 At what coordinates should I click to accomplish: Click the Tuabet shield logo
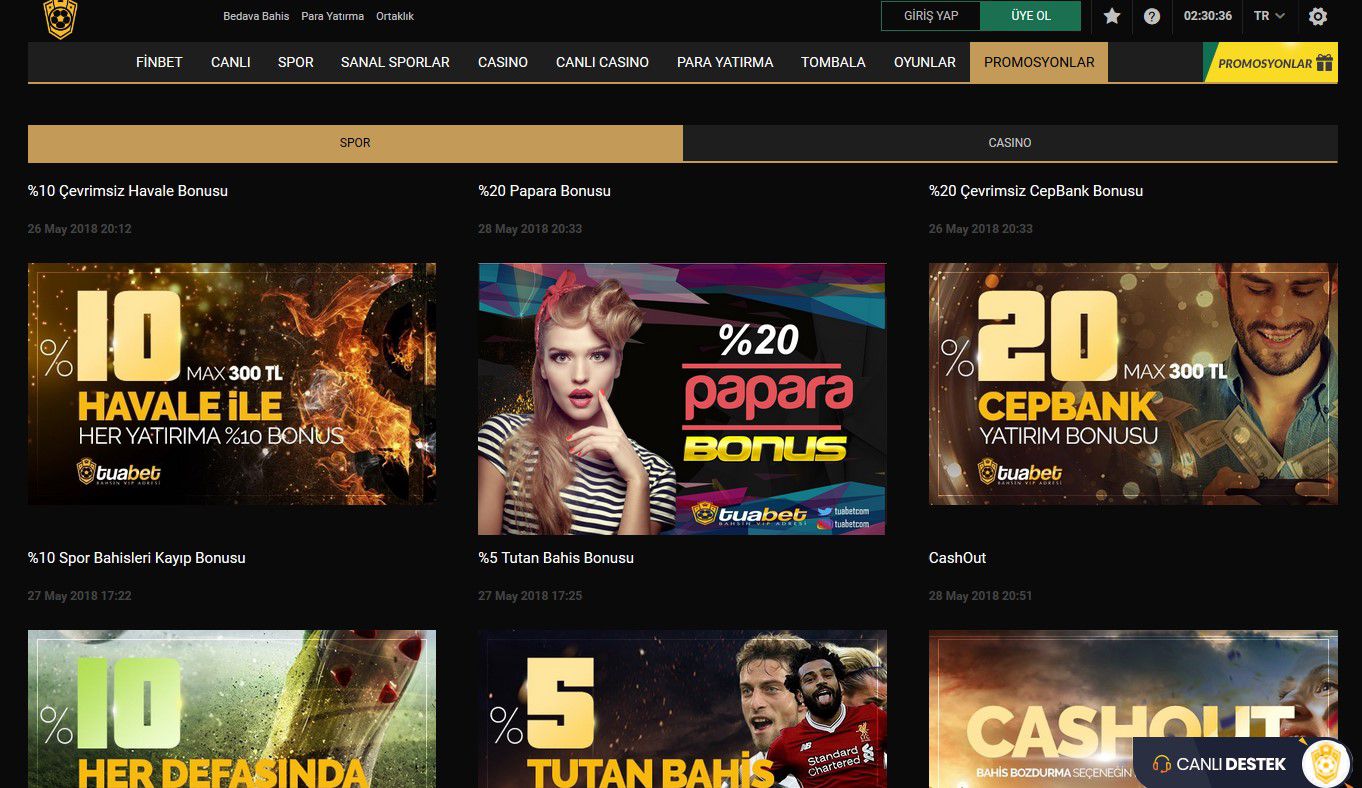(61, 18)
